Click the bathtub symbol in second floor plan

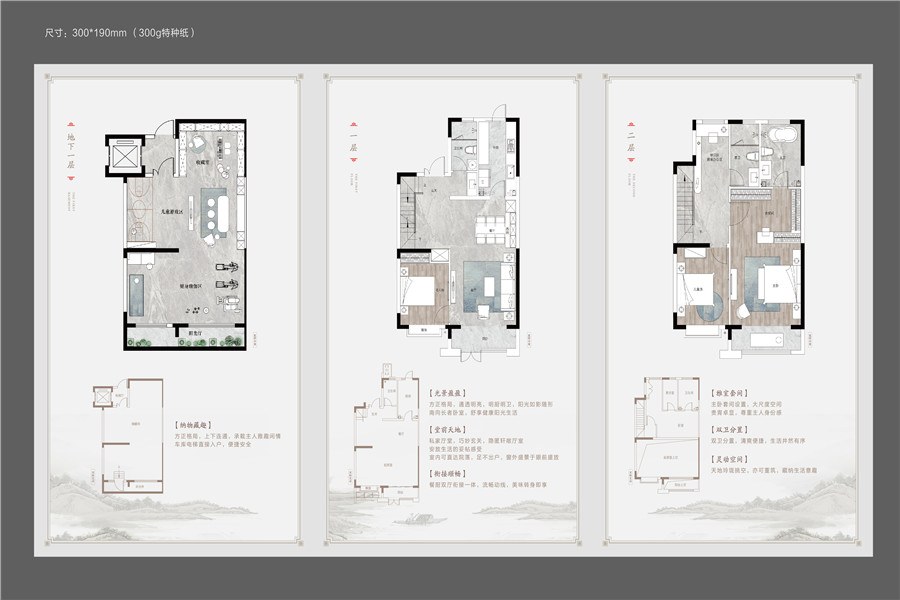[783, 137]
